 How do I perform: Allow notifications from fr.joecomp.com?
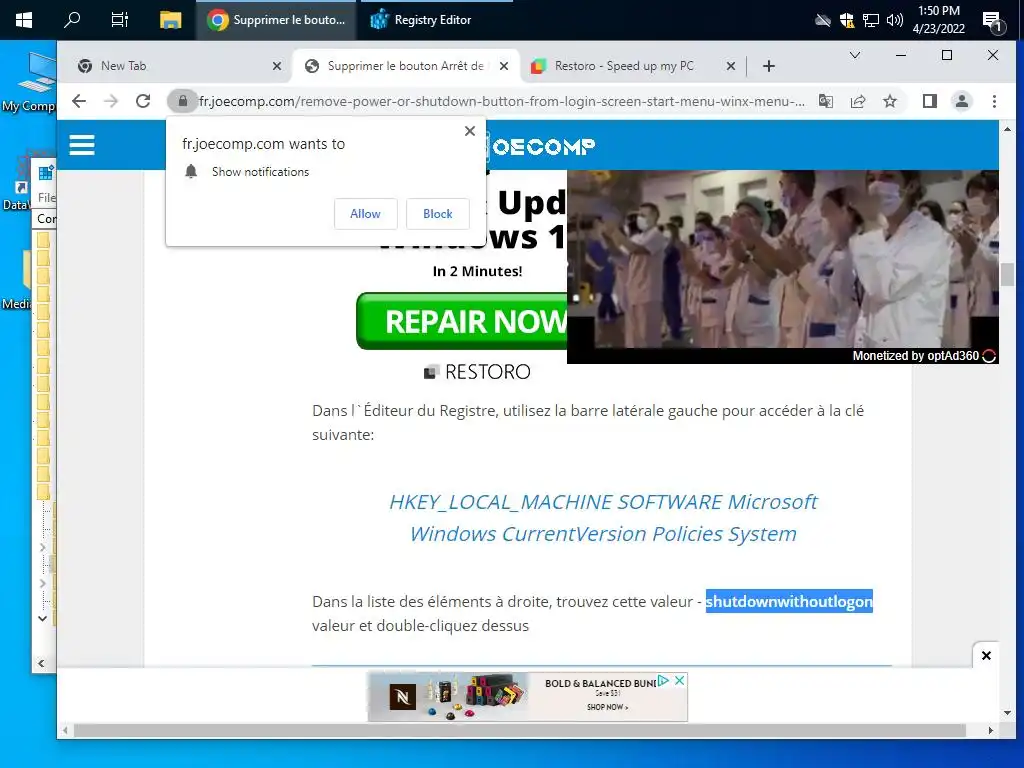pos(365,214)
